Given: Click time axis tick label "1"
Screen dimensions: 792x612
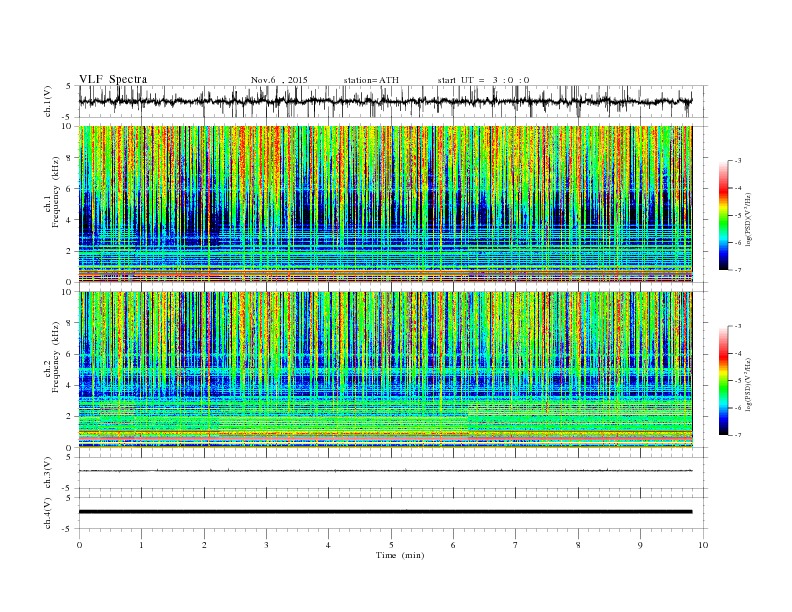Looking at the screenshot, I should pos(141,545).
